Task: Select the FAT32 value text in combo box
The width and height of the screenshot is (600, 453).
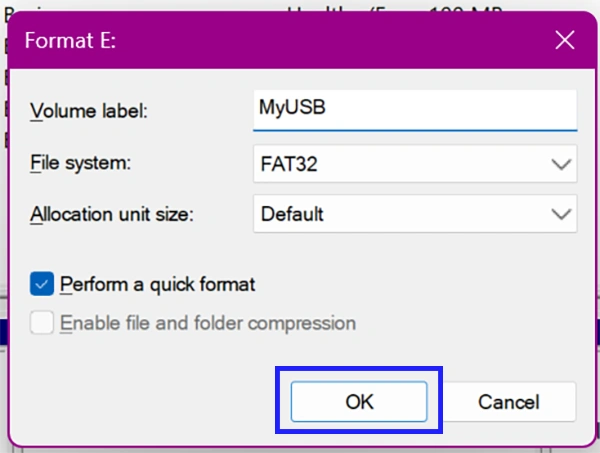Action: pos(289,164)
